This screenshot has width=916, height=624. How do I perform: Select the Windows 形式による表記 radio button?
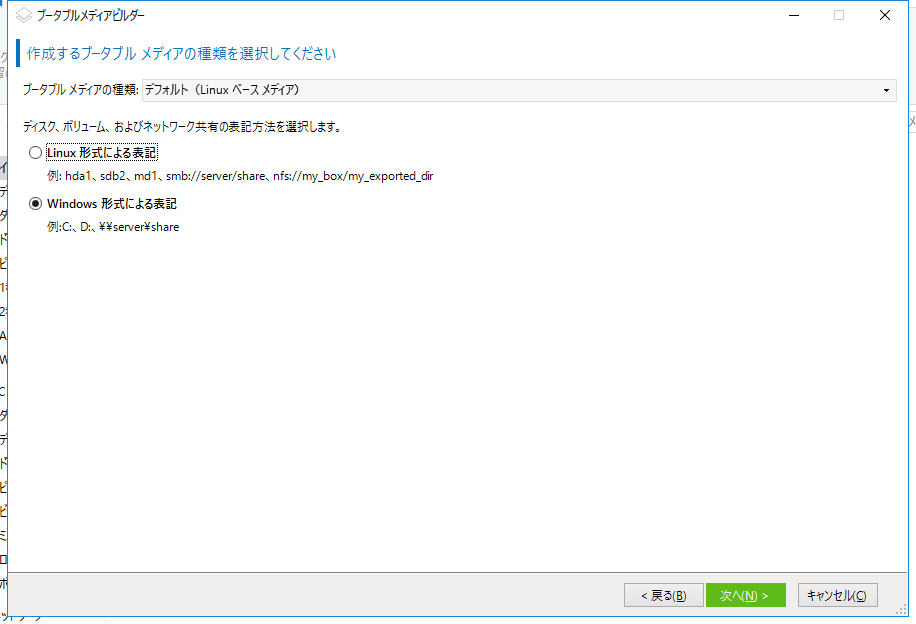click(x=36, y=203)
